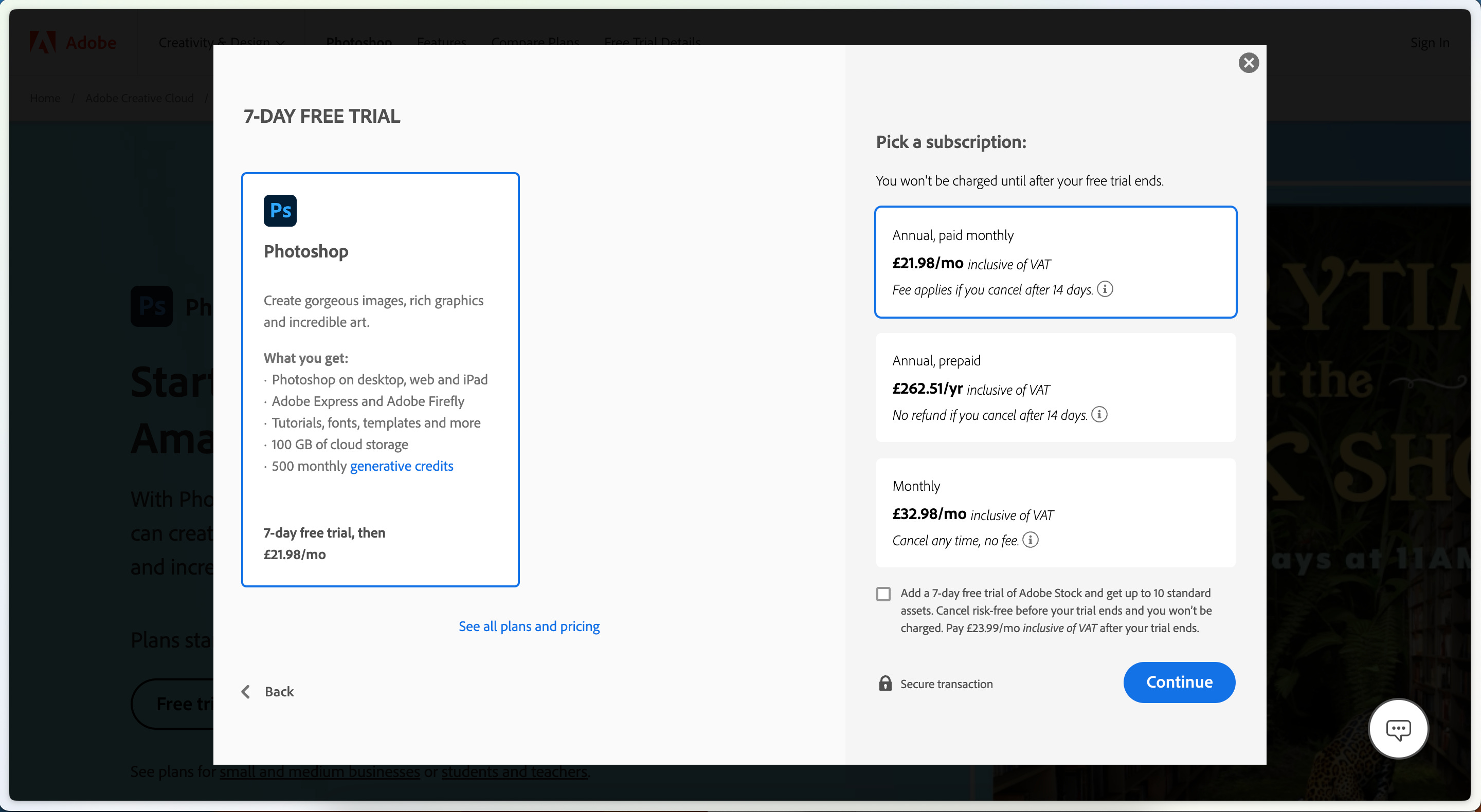Open generative credits link

pos(401,466)
